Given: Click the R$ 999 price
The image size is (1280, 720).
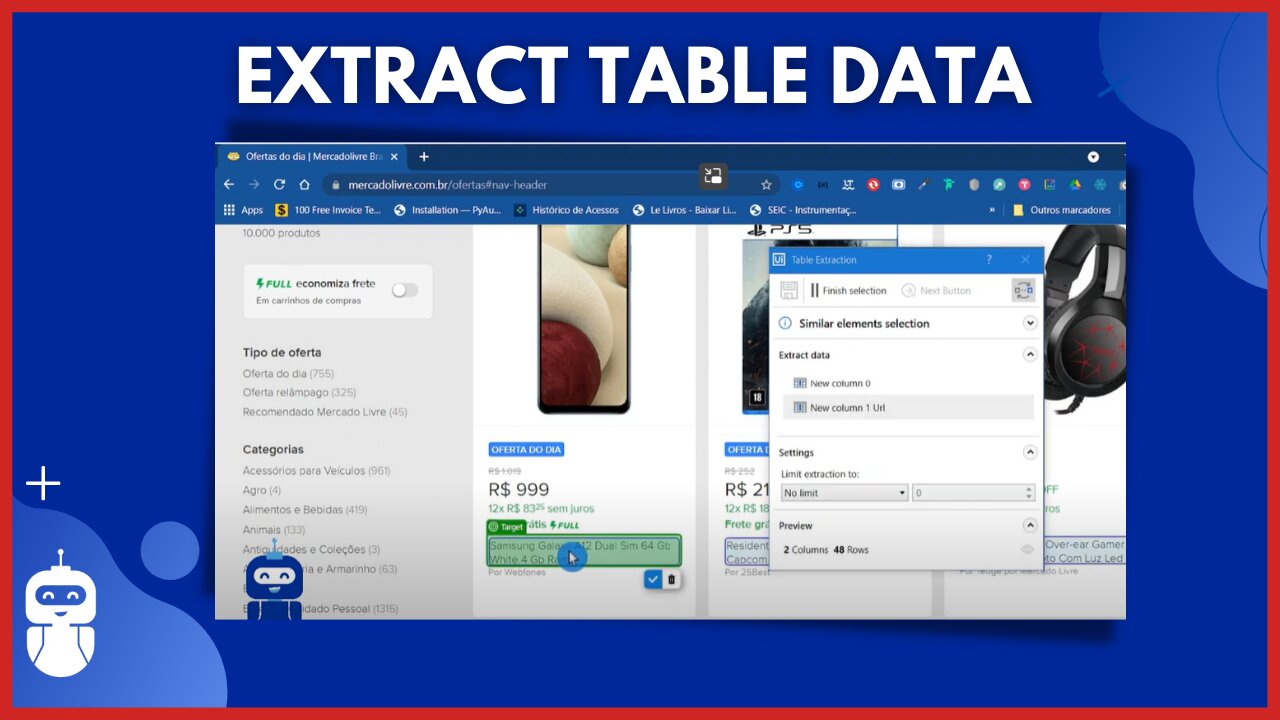Looking at the screenshot, I should (x=518, y=490).
